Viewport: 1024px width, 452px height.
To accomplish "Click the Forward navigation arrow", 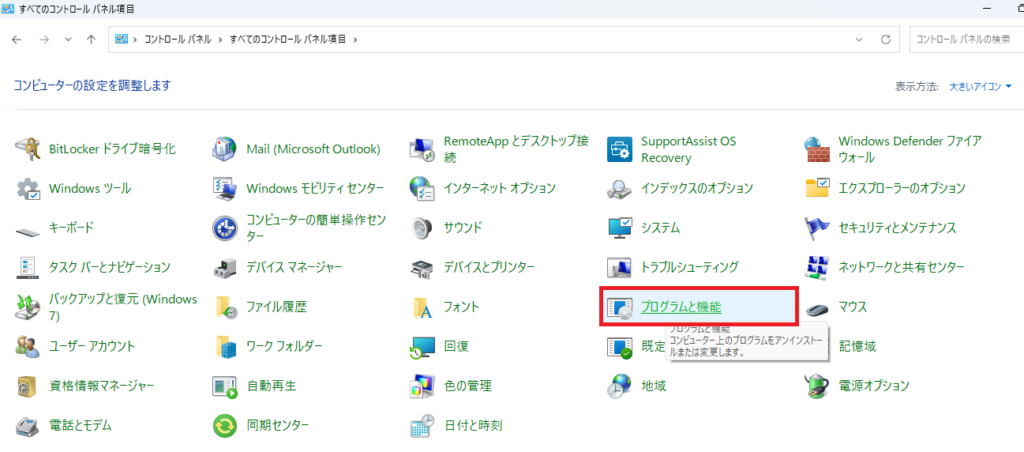I will [x=44, y=39].
